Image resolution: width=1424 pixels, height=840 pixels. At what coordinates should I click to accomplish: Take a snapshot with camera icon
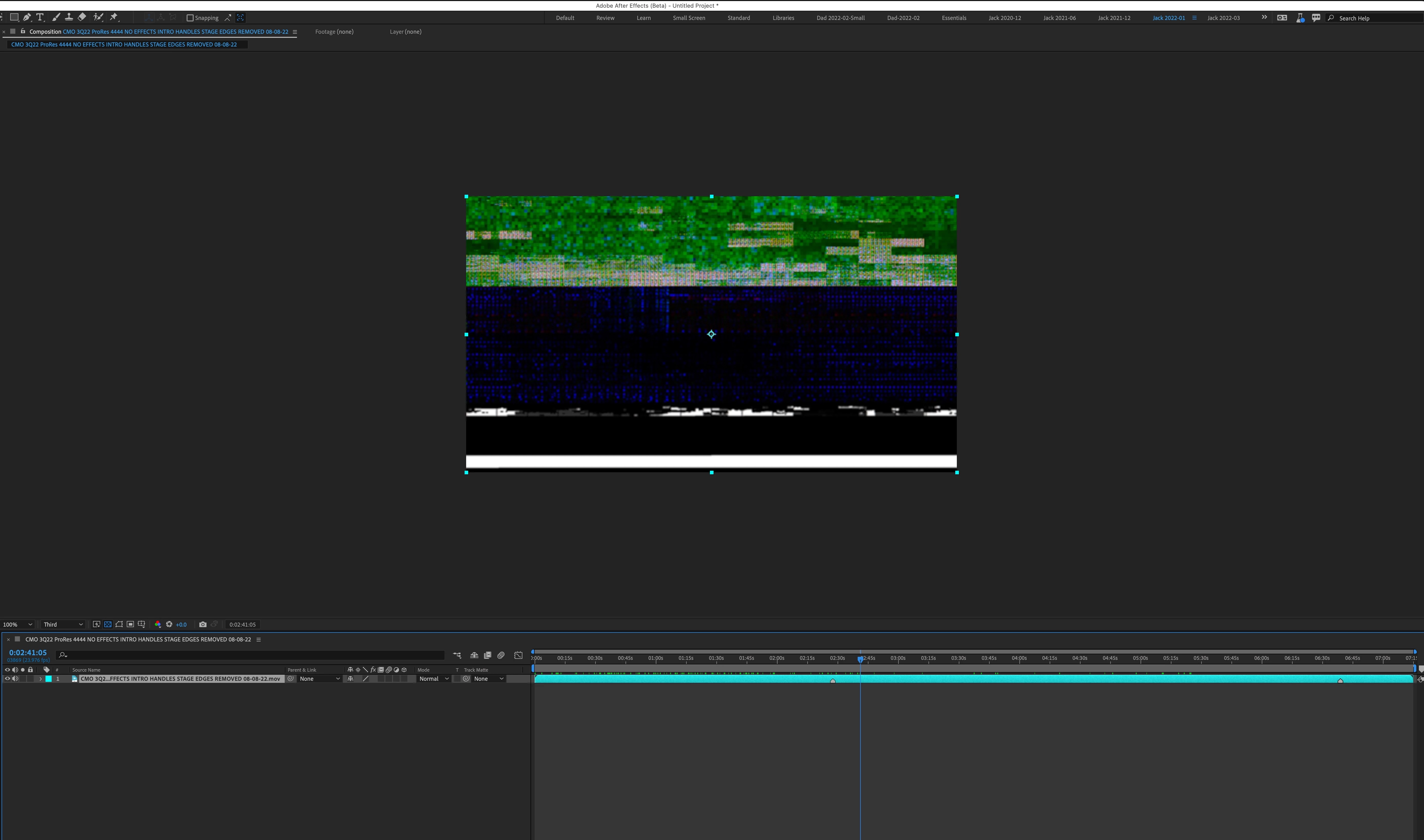point(203,624)
